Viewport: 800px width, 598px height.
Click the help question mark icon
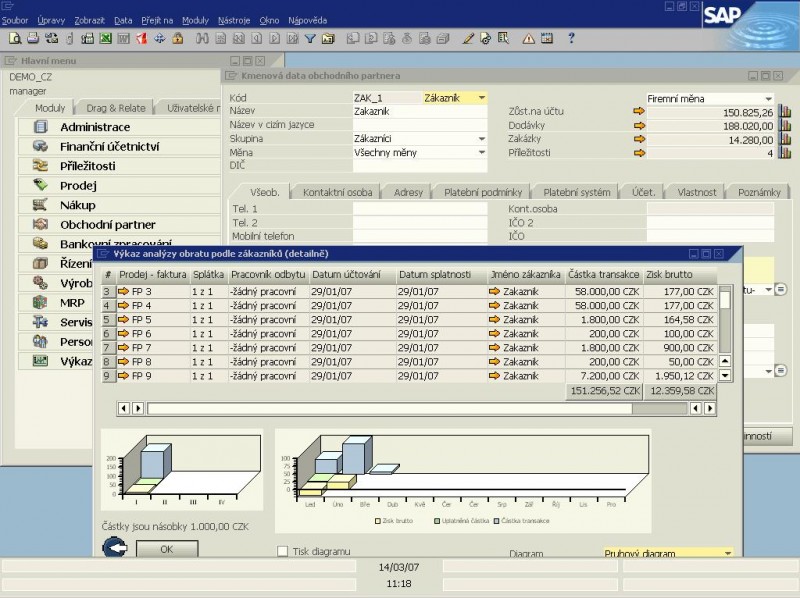(571, 39)
